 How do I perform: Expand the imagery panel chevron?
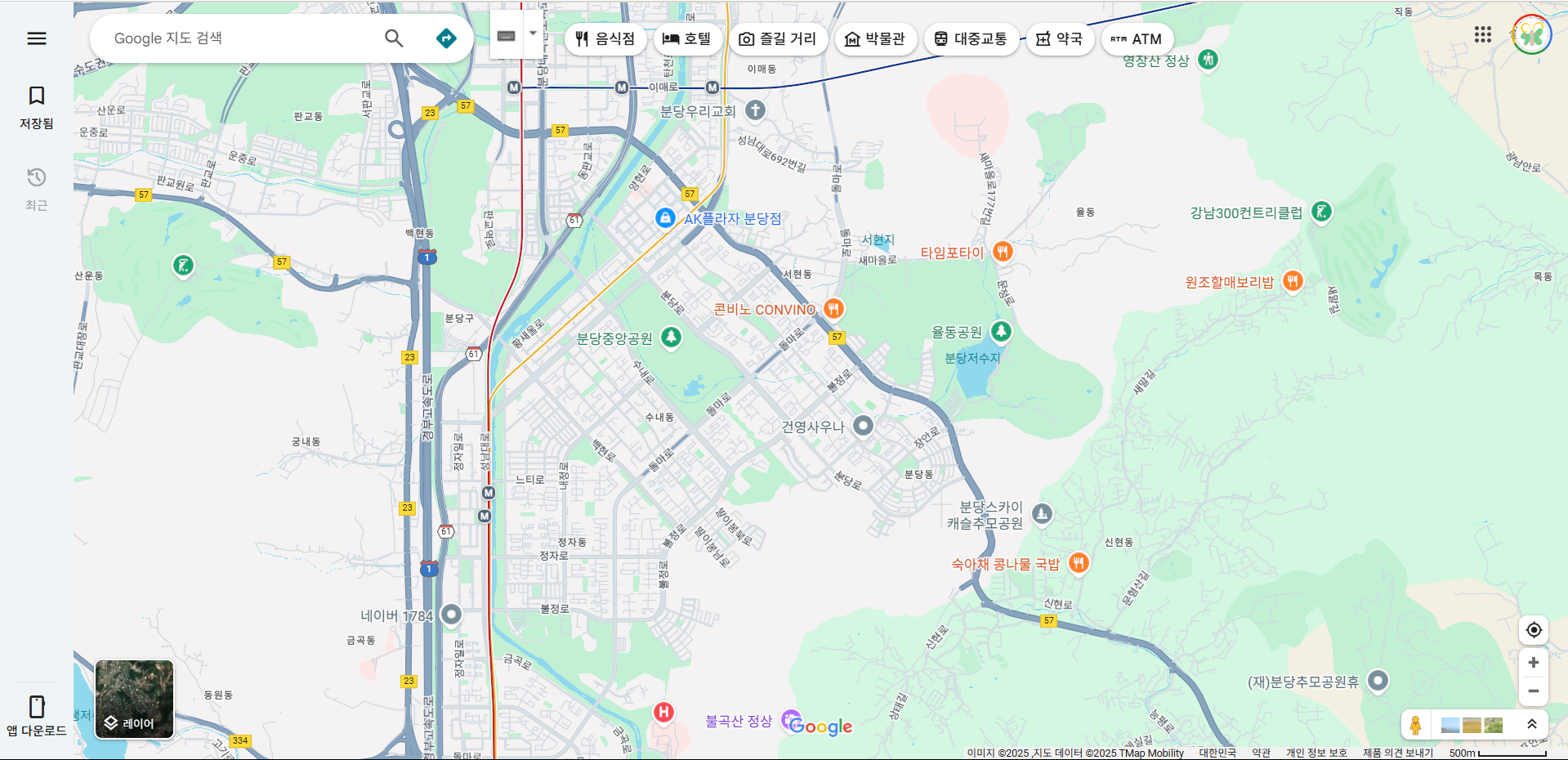(x=1532, y=724)
